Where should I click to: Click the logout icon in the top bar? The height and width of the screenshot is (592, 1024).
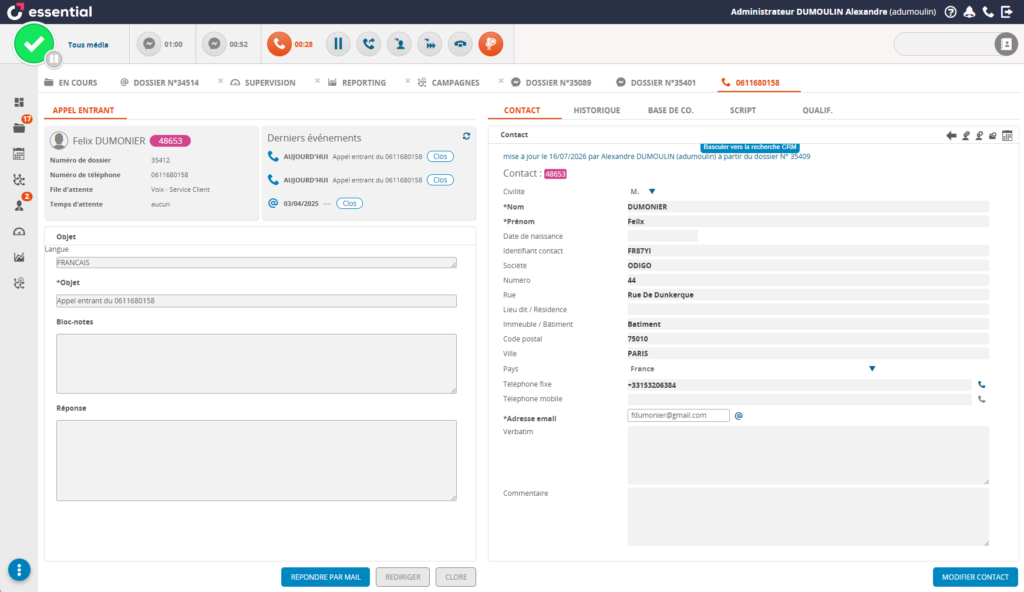click(1006, 12)
